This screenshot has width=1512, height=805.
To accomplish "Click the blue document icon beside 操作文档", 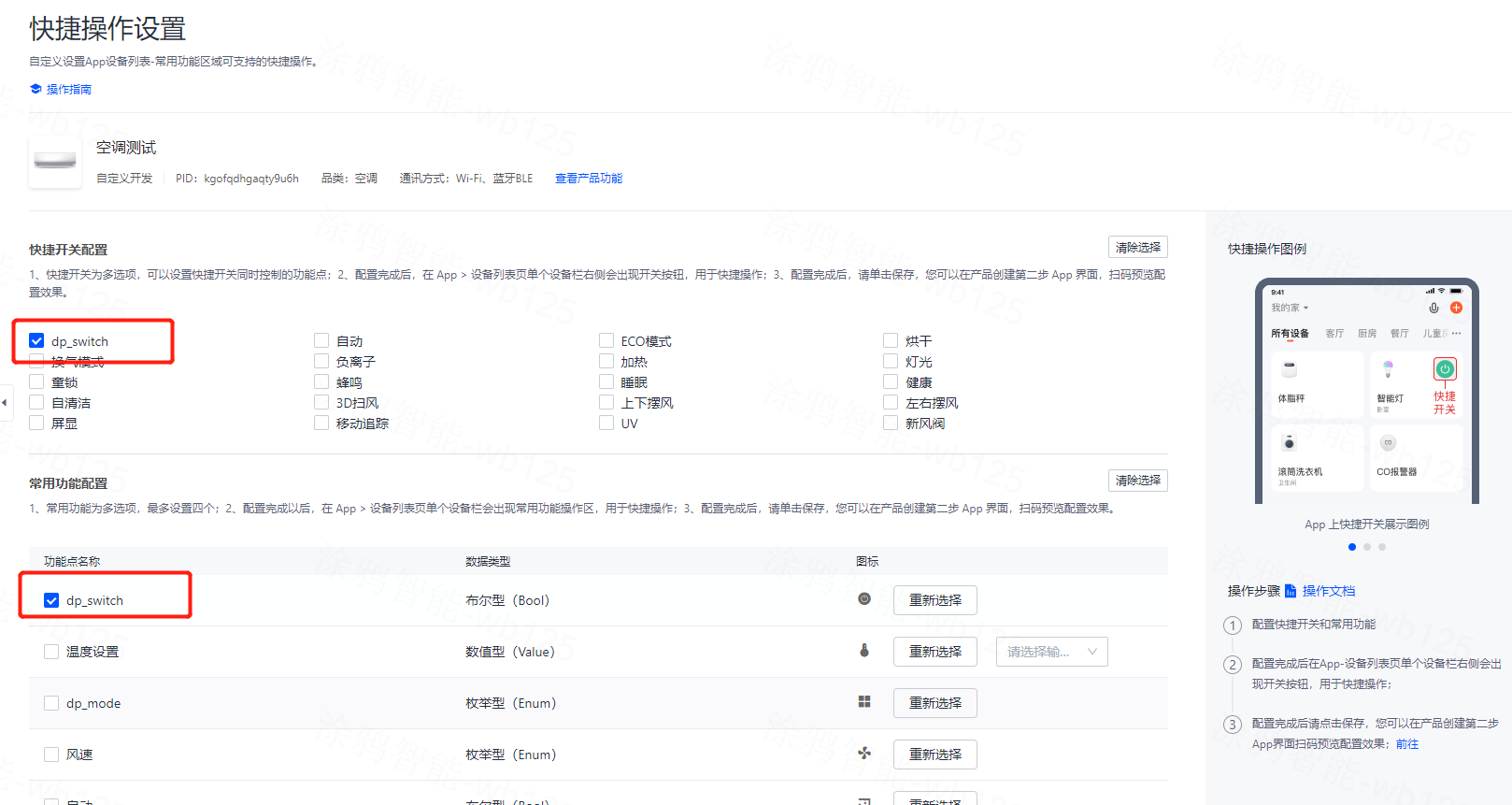I will pyautogui.click(x=1291, y=591).
